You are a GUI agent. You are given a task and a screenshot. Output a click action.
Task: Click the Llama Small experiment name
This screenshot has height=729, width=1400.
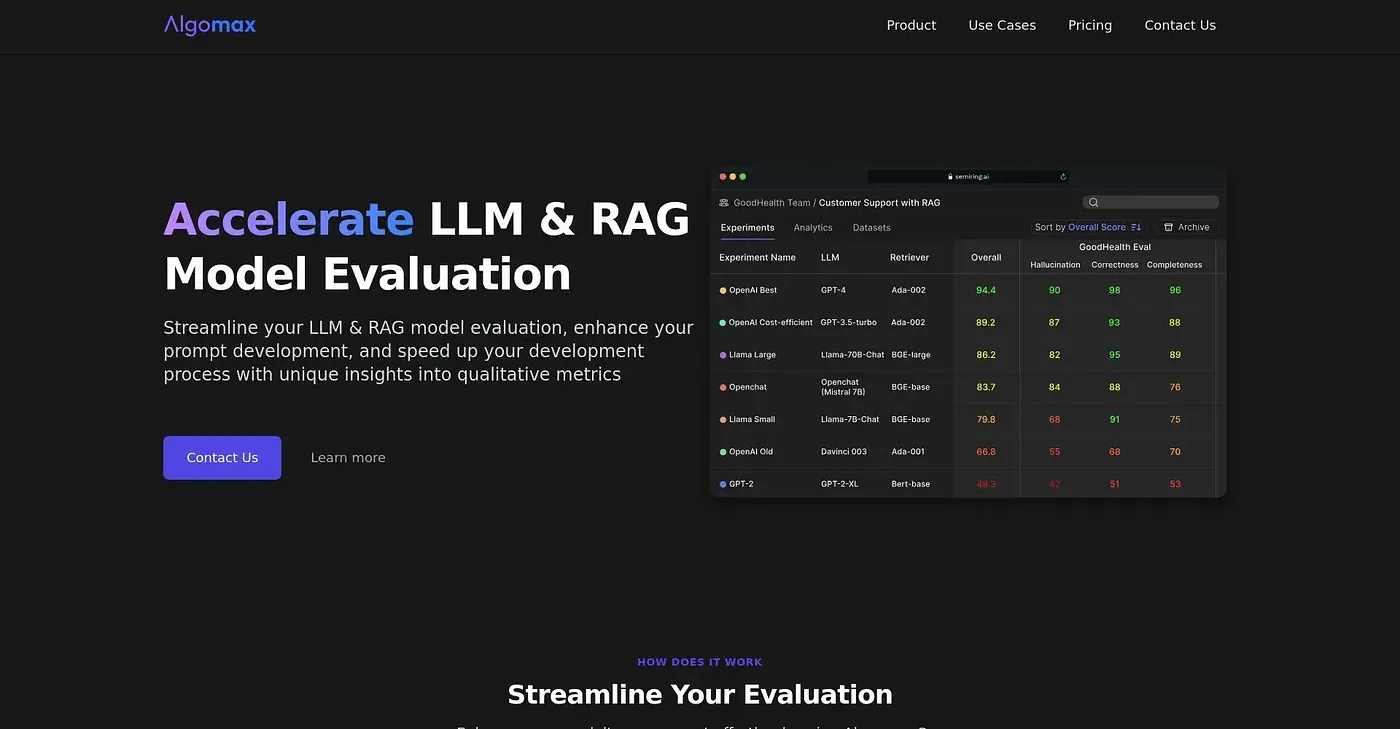tap(752, 420)
